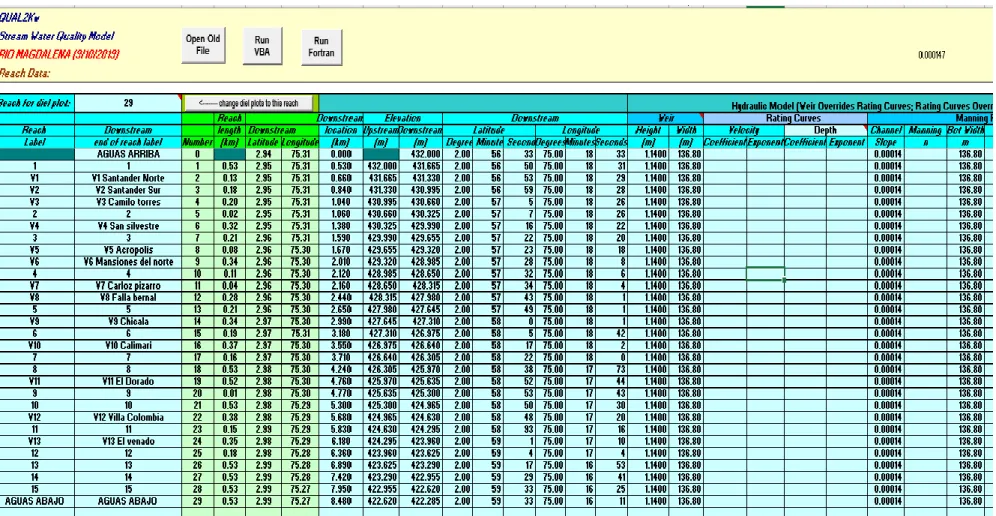Select the AGUAS ABAJO reach label cell
The height and width of the screenshot is (516, 996).
pyautogui.click(x=37, y=501)
